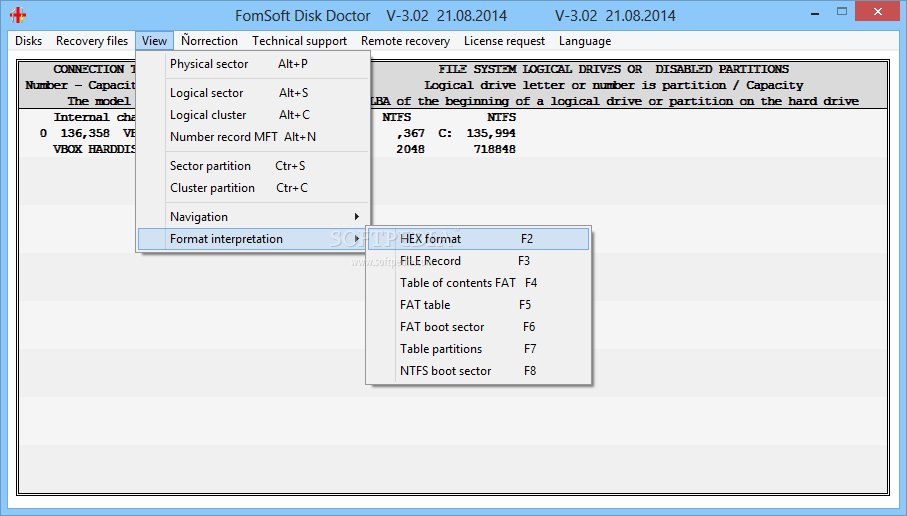Select NTFS boot sector option

point(478,371)
